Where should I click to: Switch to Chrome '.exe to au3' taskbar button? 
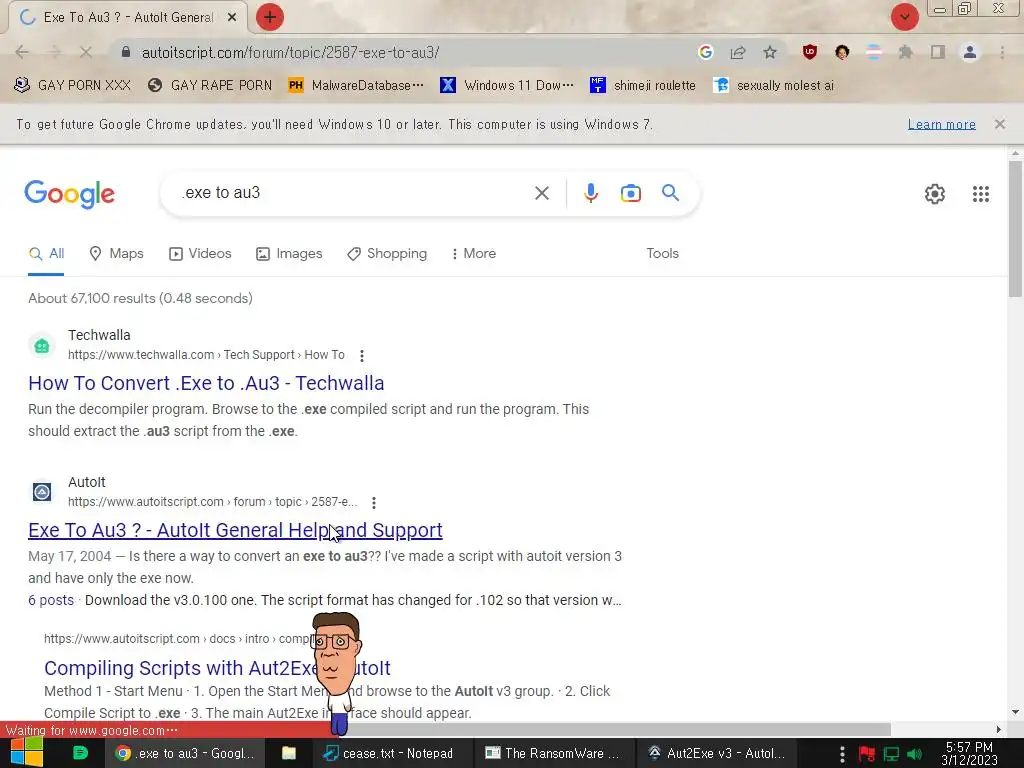184,753
